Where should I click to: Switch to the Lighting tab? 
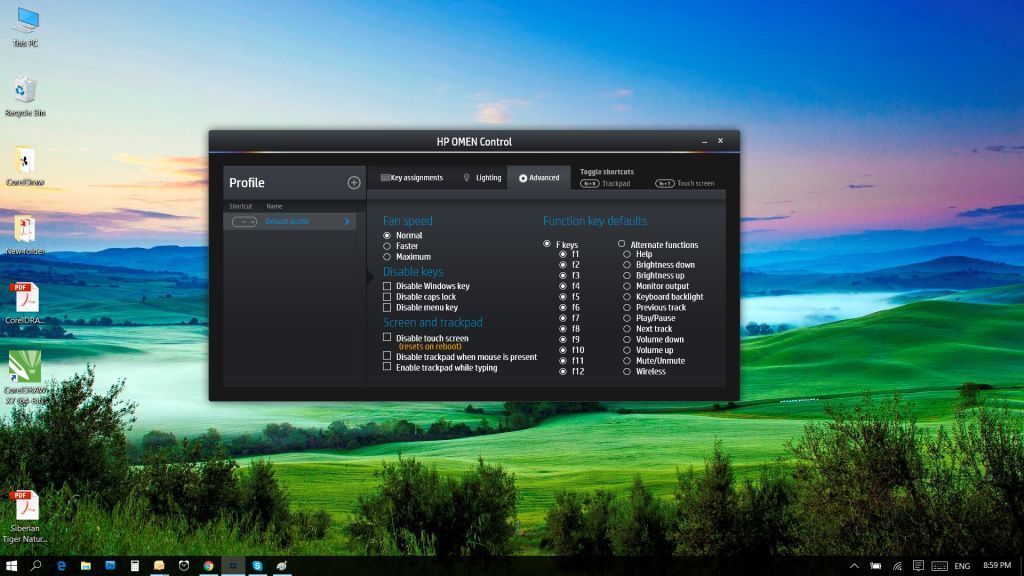click(x=482, y=178)
